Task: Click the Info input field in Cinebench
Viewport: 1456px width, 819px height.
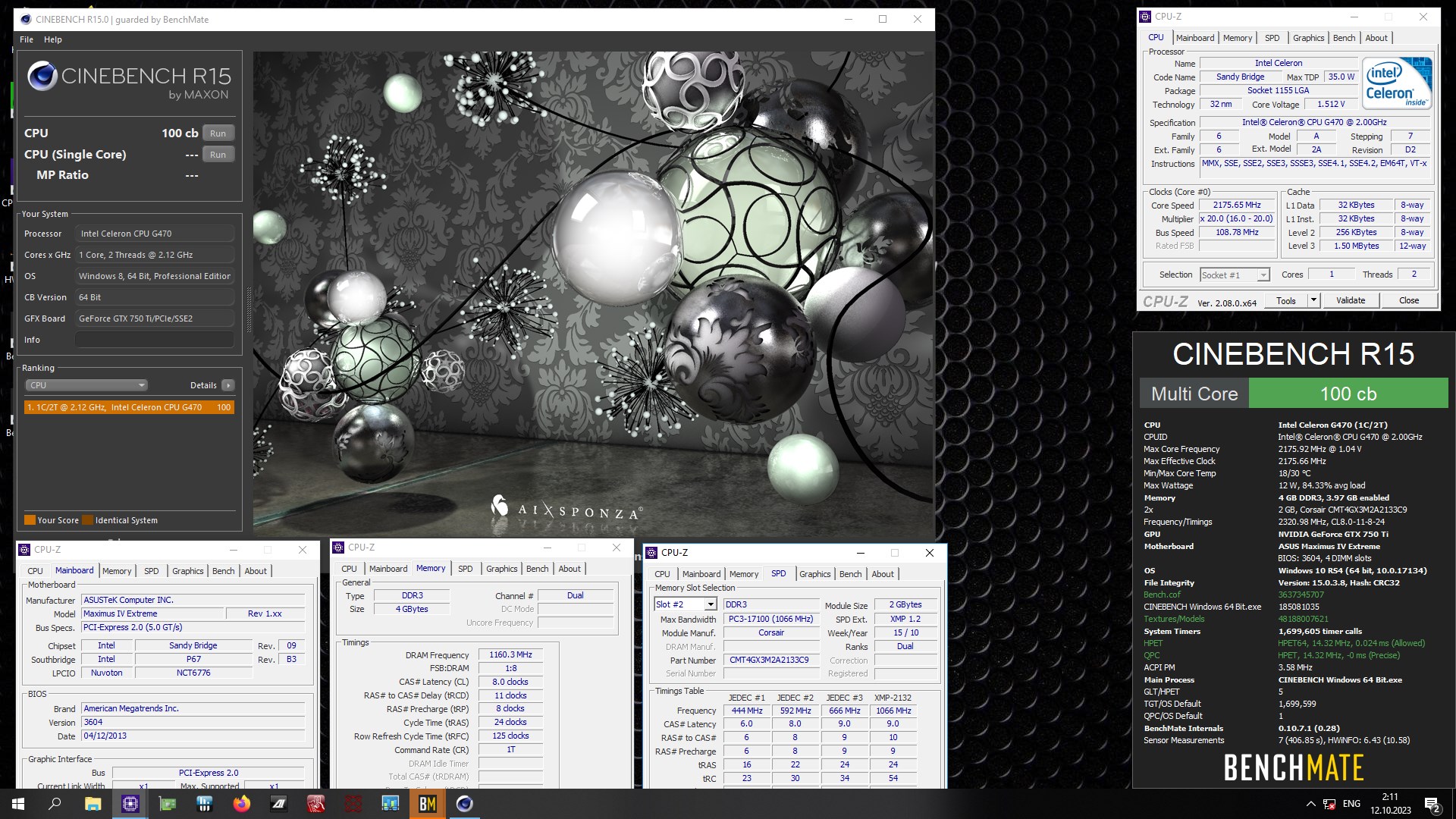Action: 155,340
